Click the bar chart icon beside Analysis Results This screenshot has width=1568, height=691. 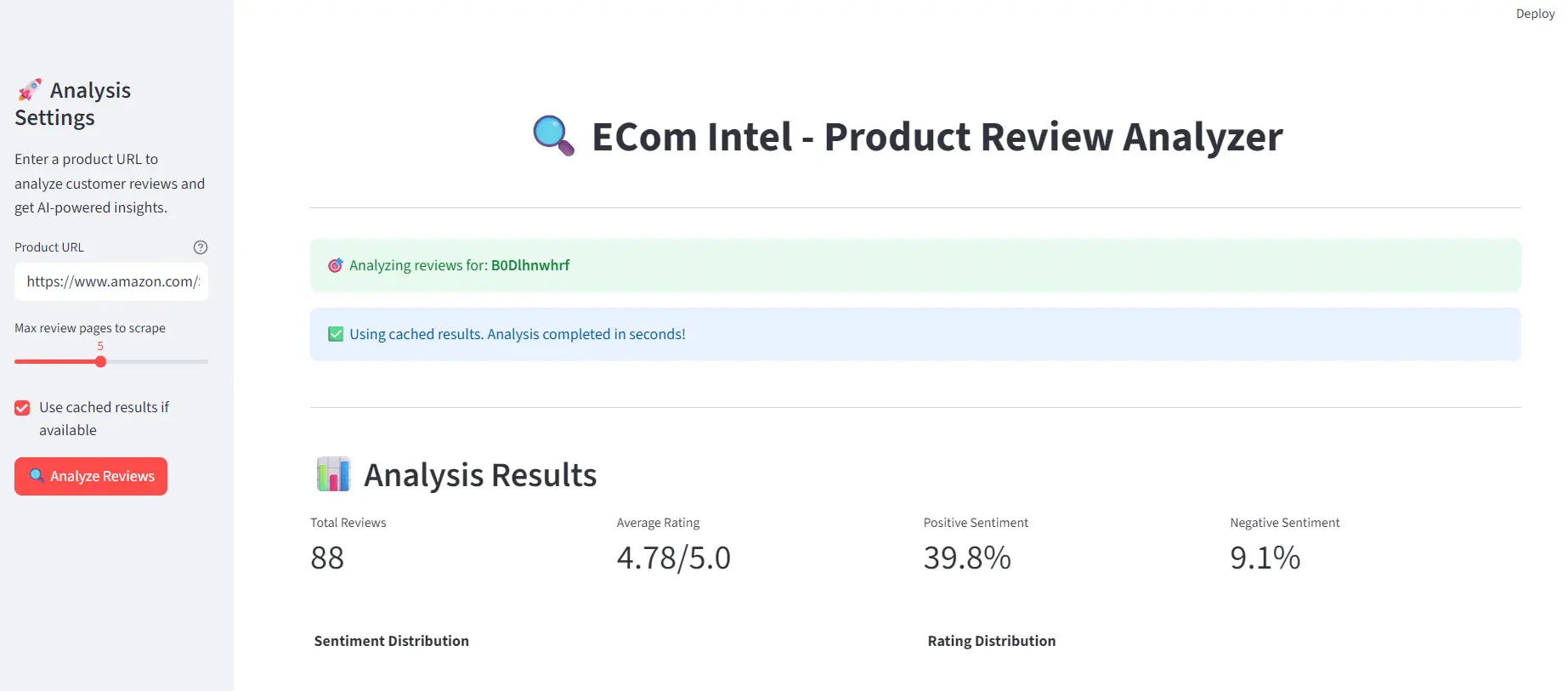tap(333, 474)
